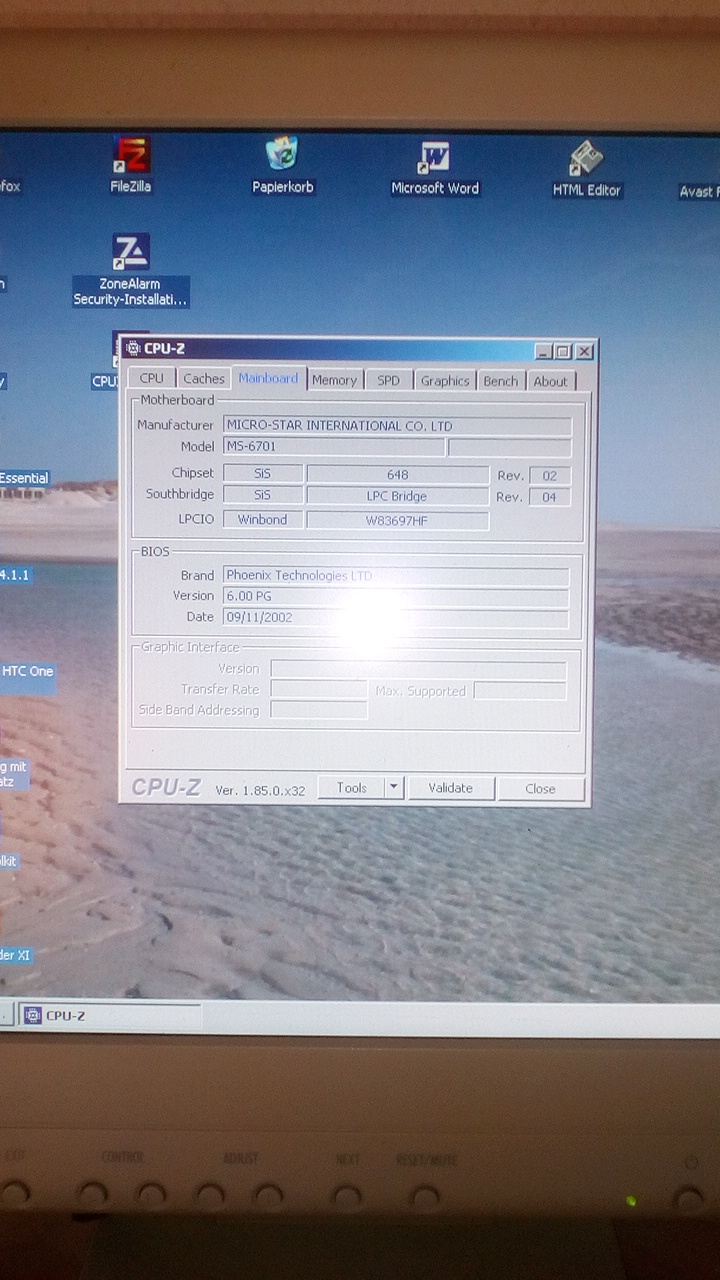Open the HTML Editor desktop icon
720x1280 pixels.
click(x=587, y=169)
